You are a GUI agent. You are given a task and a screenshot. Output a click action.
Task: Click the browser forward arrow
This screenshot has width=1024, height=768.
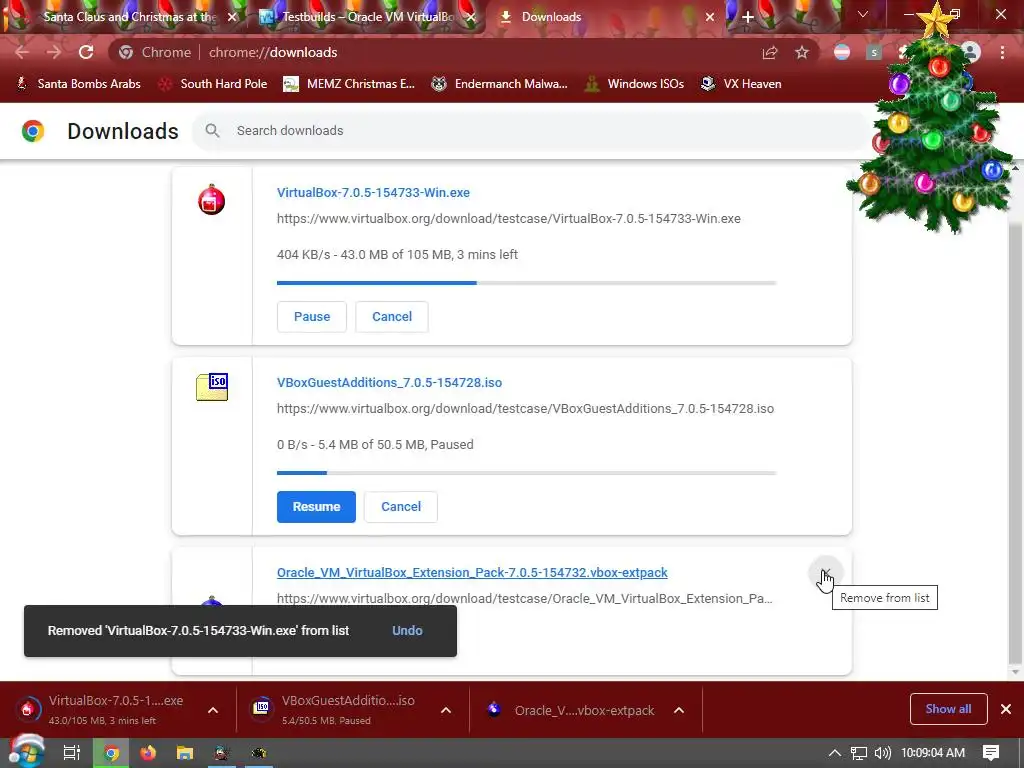54,52
